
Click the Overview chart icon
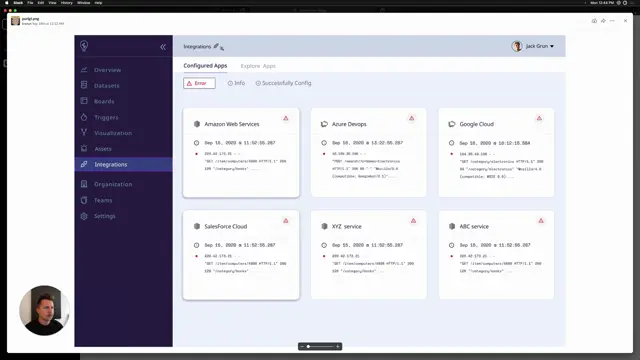84,70
